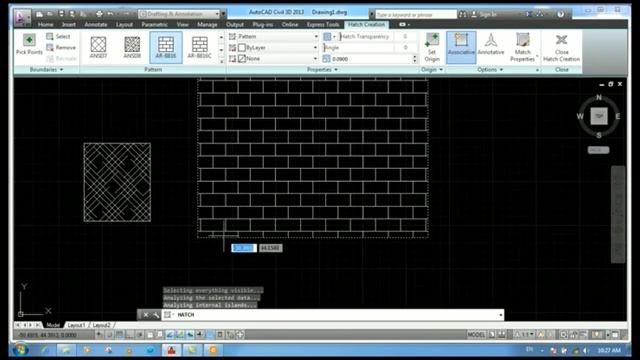Screen dimensions: 640x360
Task: Select the ANSI37 hatch pattern
Action: coord(98,47)
